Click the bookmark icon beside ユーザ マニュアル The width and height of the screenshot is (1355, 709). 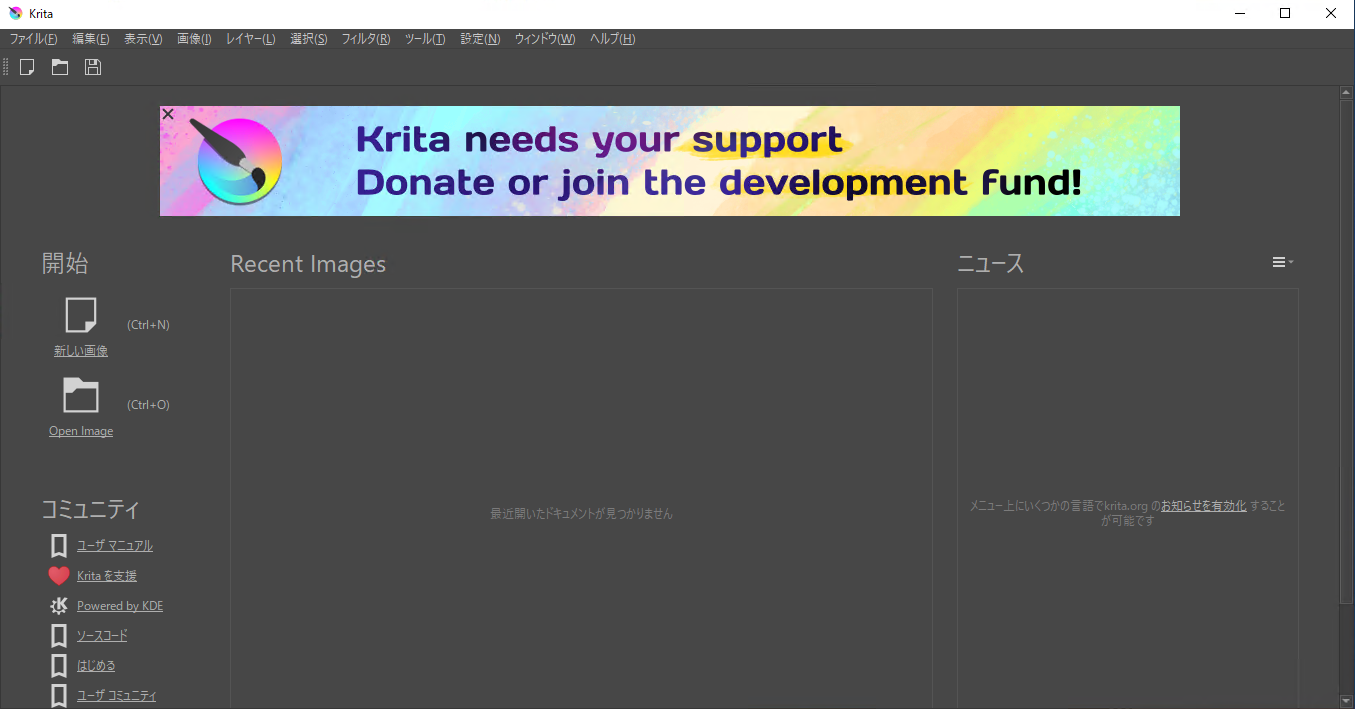click(57, 545)
